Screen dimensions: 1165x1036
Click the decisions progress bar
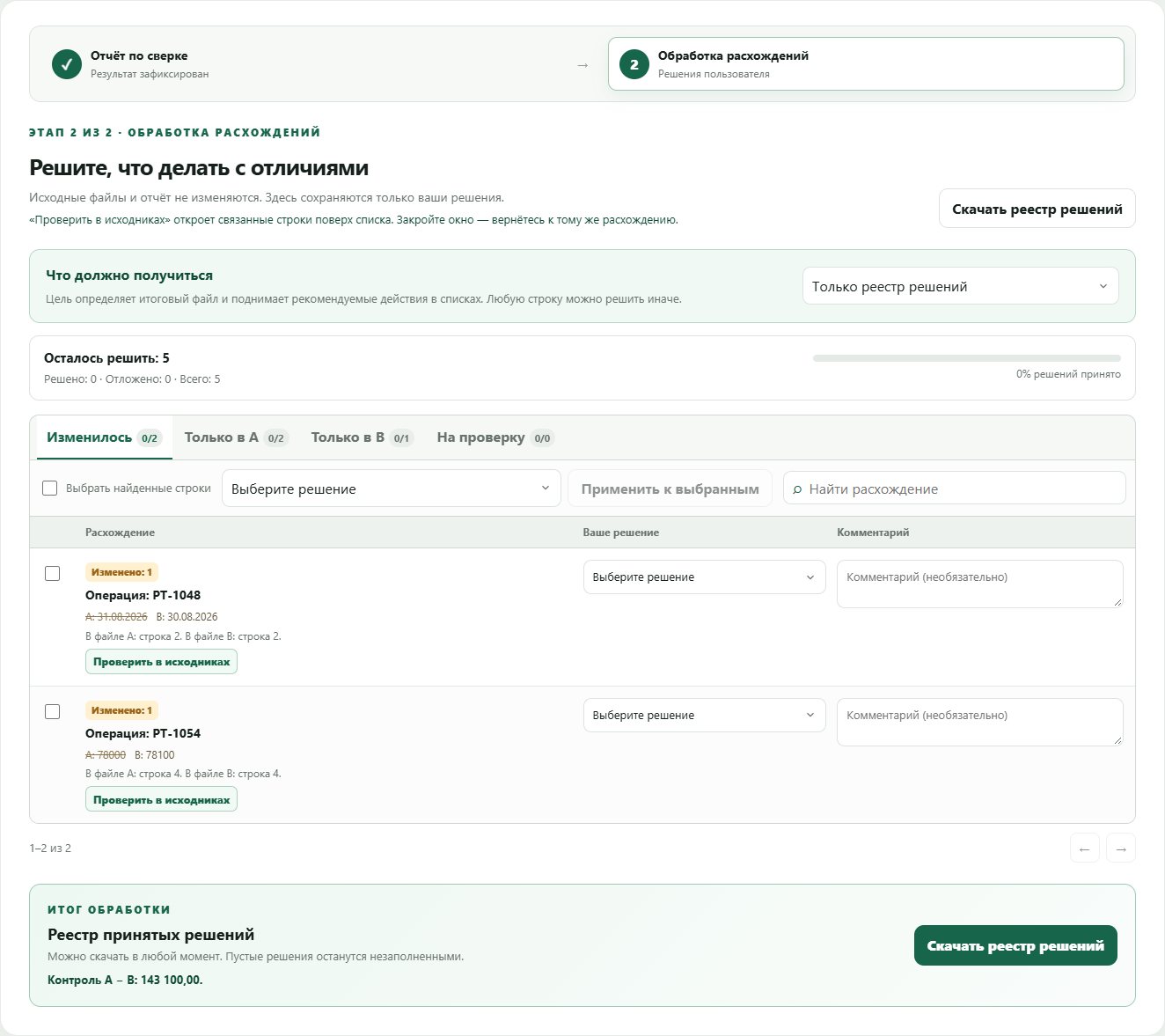coord(967,358)
